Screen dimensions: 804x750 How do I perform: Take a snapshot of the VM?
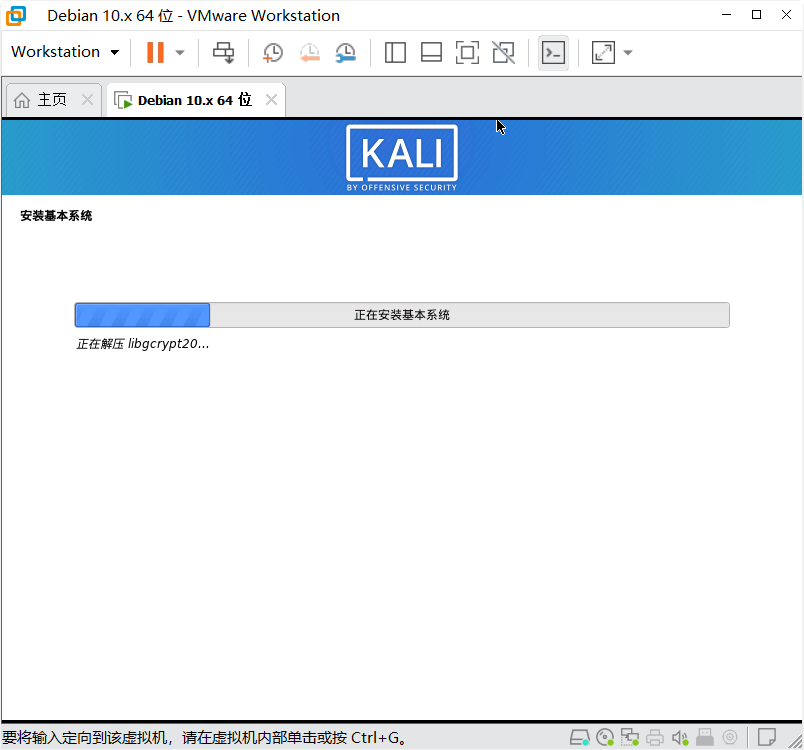[x=273, y=52]
